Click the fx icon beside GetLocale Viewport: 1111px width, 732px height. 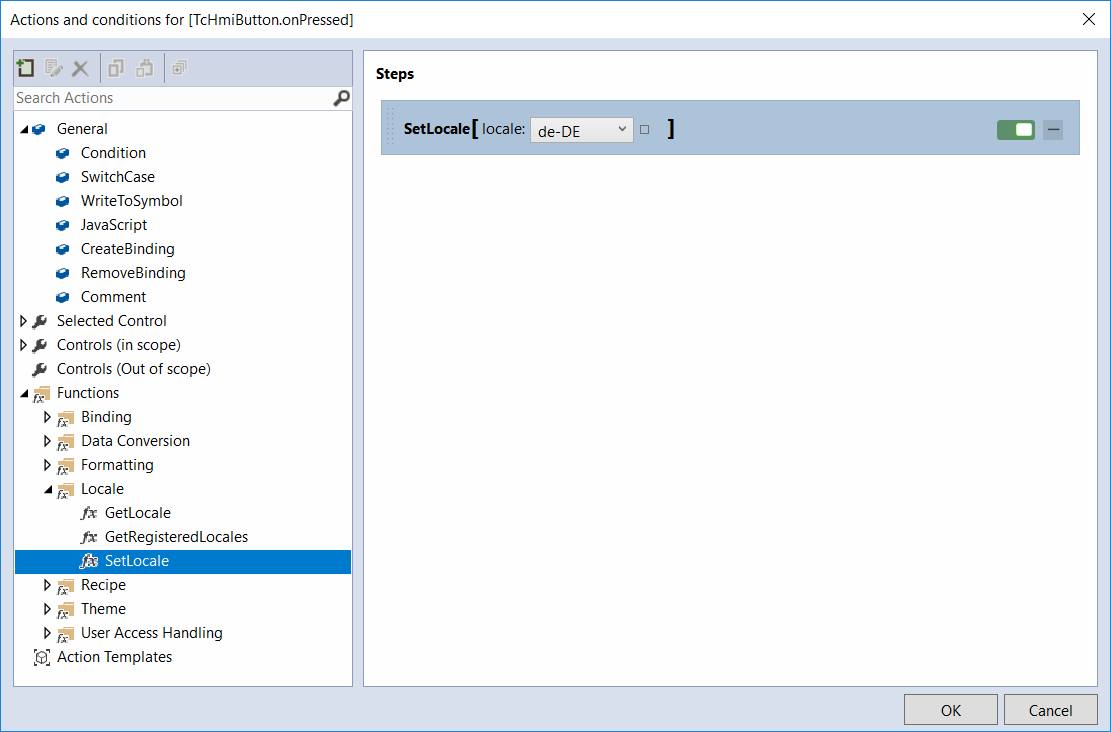tap(89, 513)
